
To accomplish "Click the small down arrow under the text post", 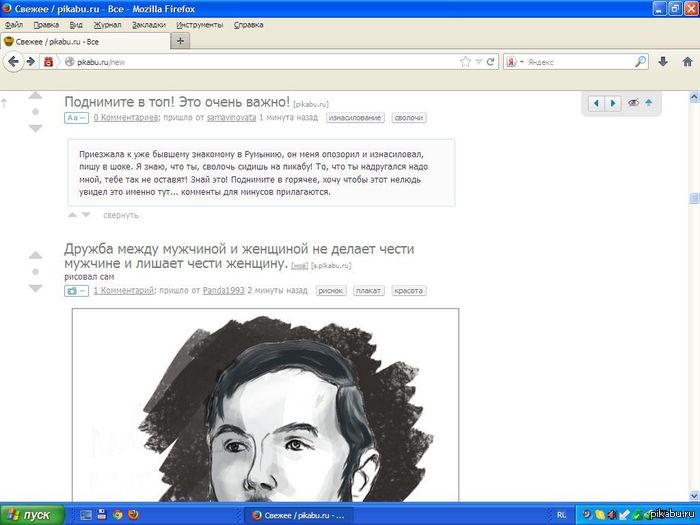I will (86, 215).
